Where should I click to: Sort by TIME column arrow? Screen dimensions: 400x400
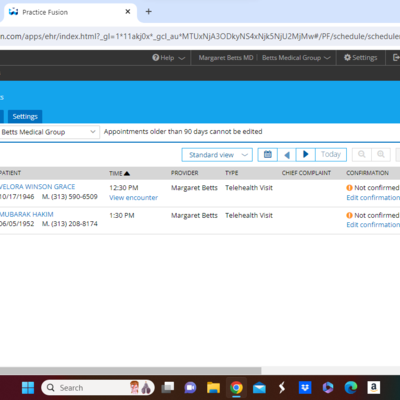pos(127,173)
